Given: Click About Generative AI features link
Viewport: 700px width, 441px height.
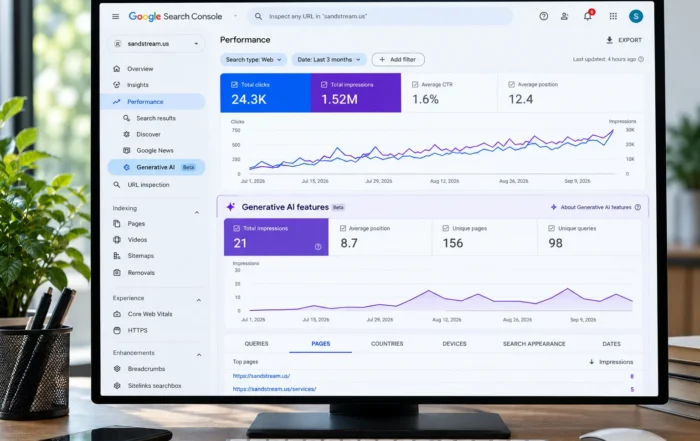Looking at the screenshot, I should [596, 208].
